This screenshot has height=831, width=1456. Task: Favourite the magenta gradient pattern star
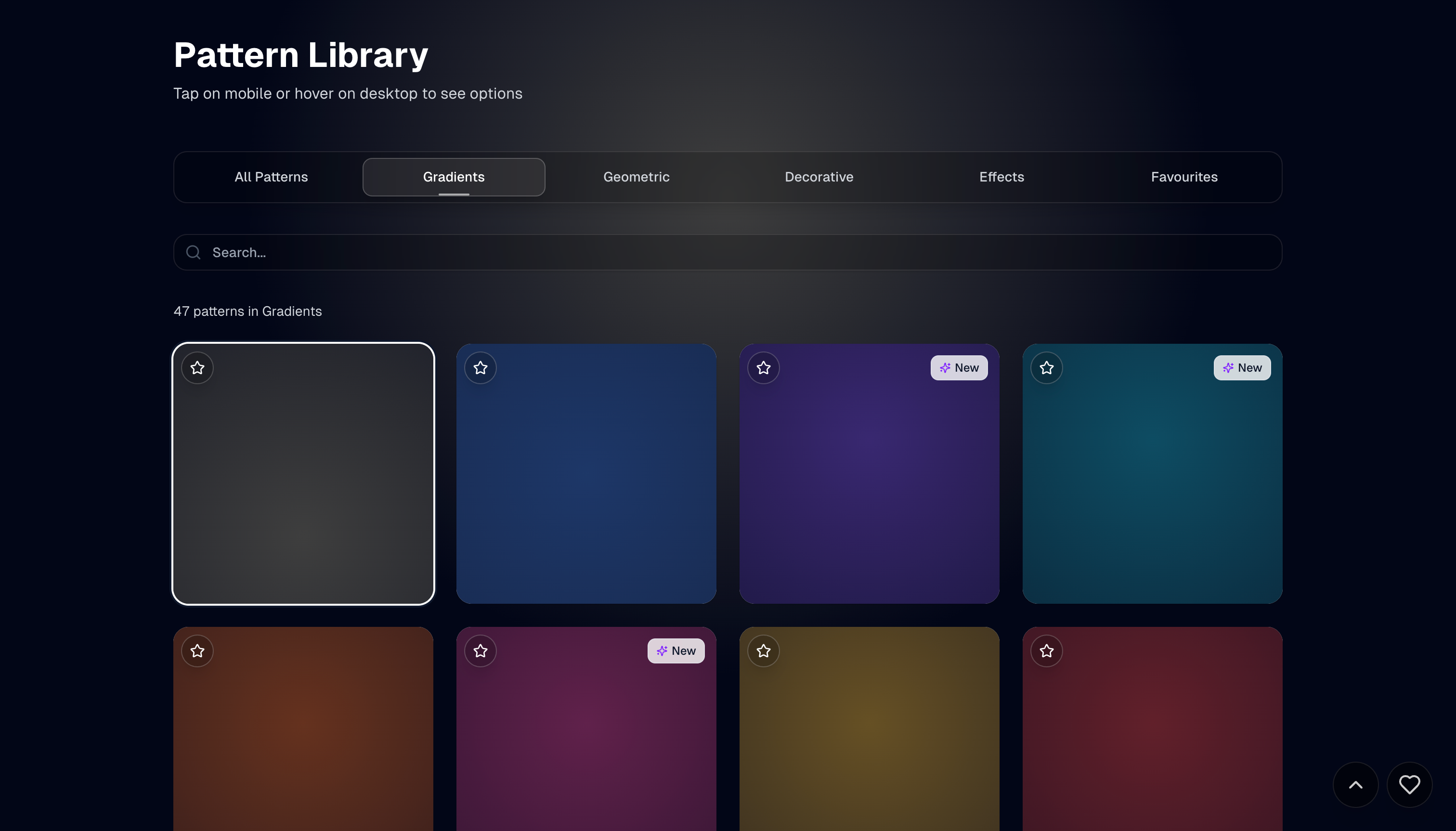pos(481,650)
